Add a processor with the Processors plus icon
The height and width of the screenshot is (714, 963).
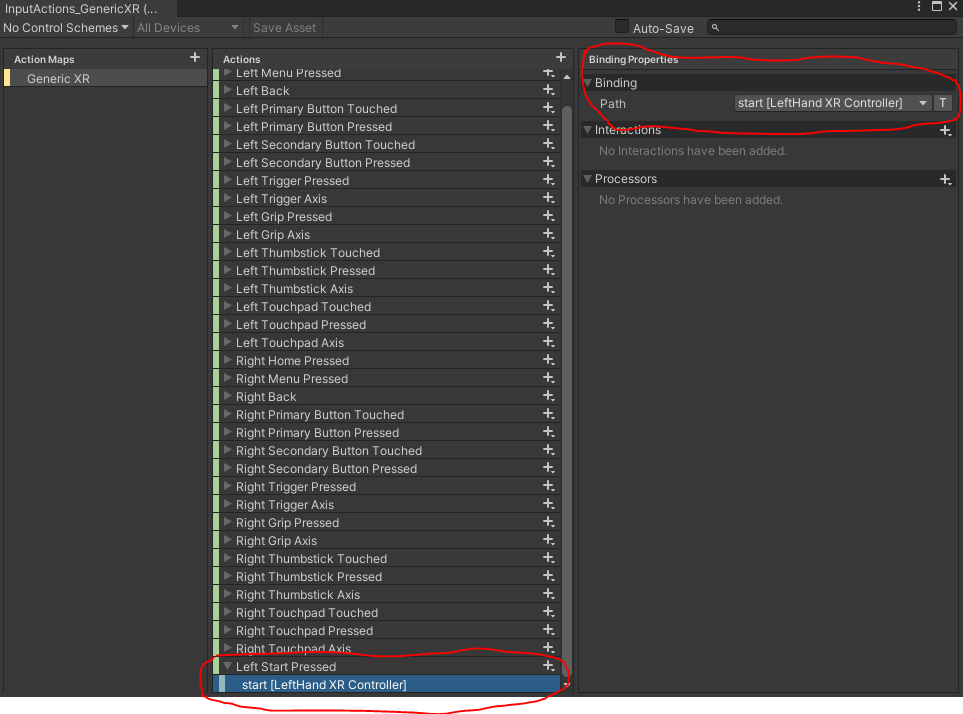click(945, 178)
